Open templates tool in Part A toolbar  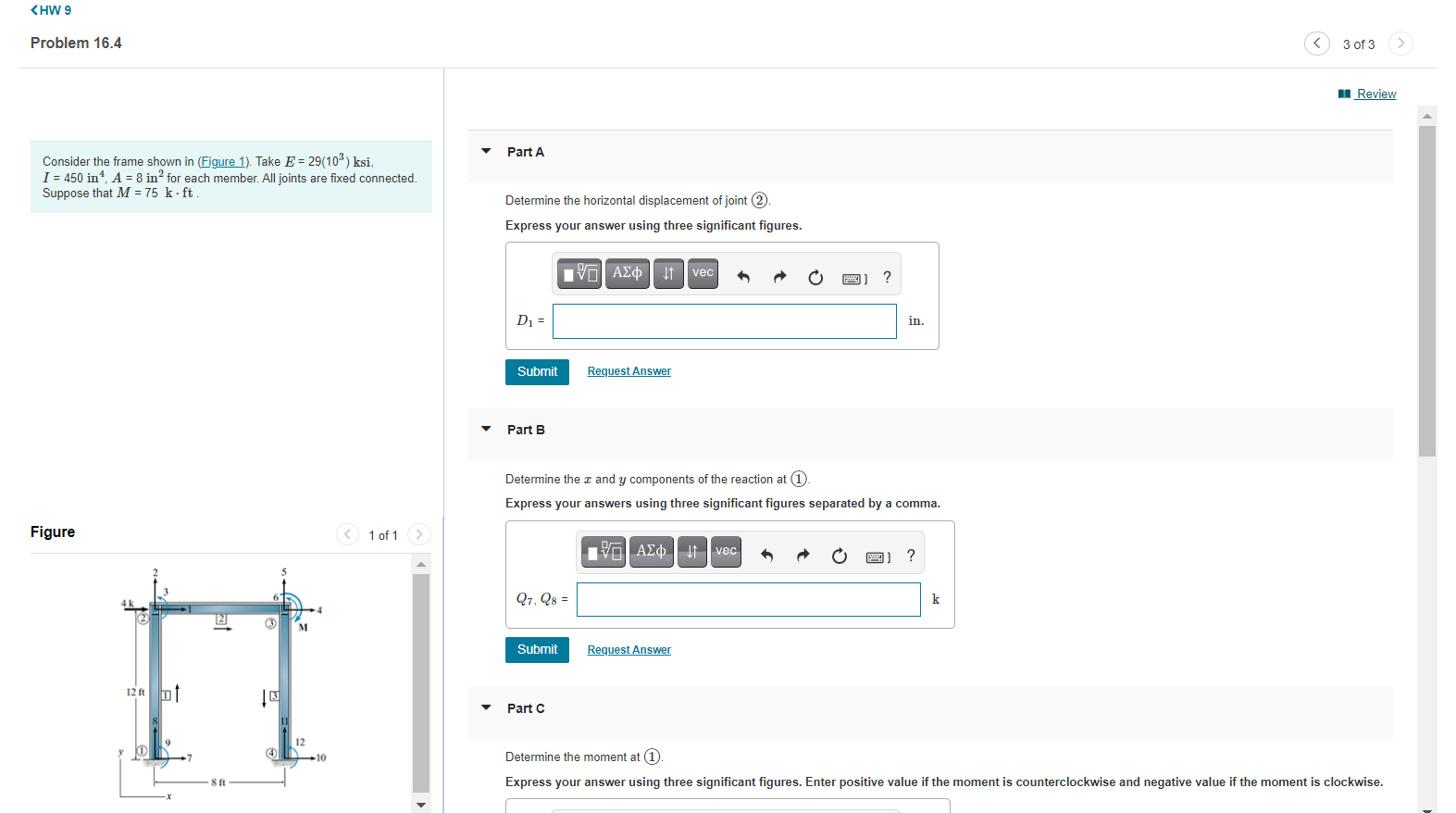(579, 274)
